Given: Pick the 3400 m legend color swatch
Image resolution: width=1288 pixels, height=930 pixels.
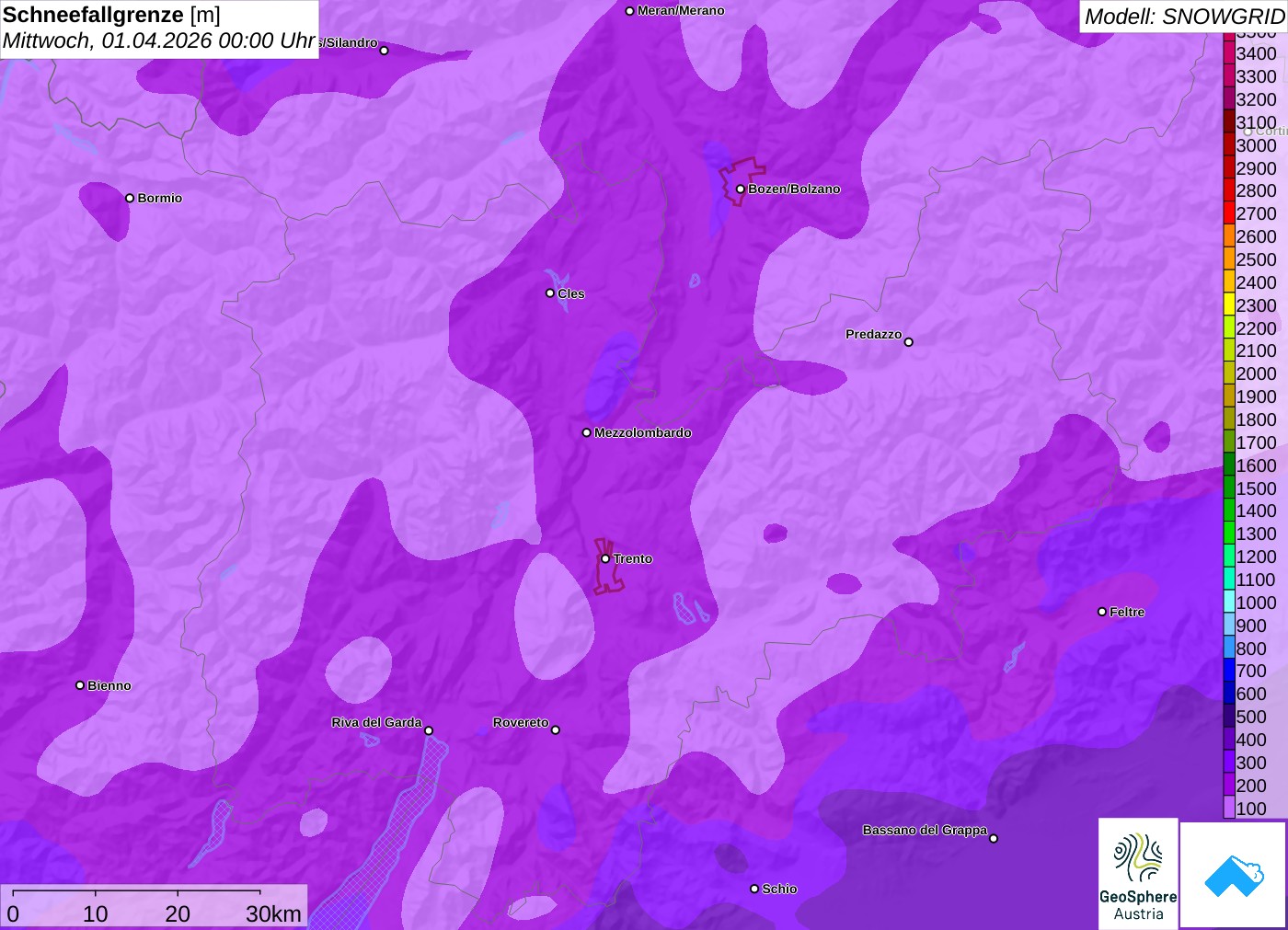Looking at the screenshot, I should (x=1229, y=53).
